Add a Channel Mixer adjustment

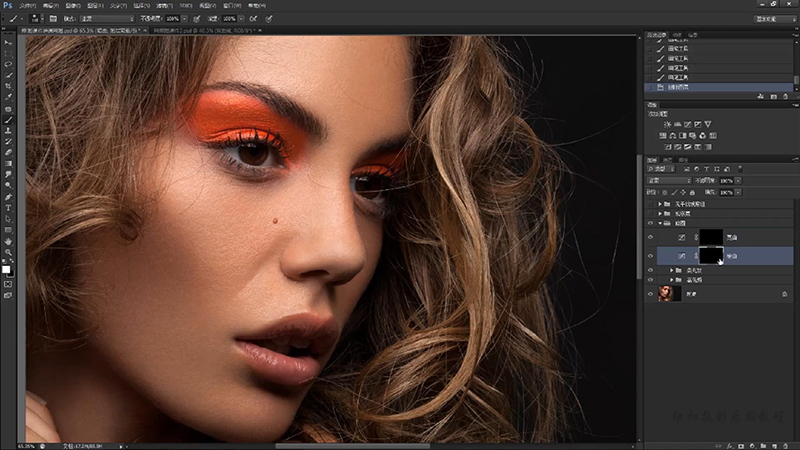[703, 136]
